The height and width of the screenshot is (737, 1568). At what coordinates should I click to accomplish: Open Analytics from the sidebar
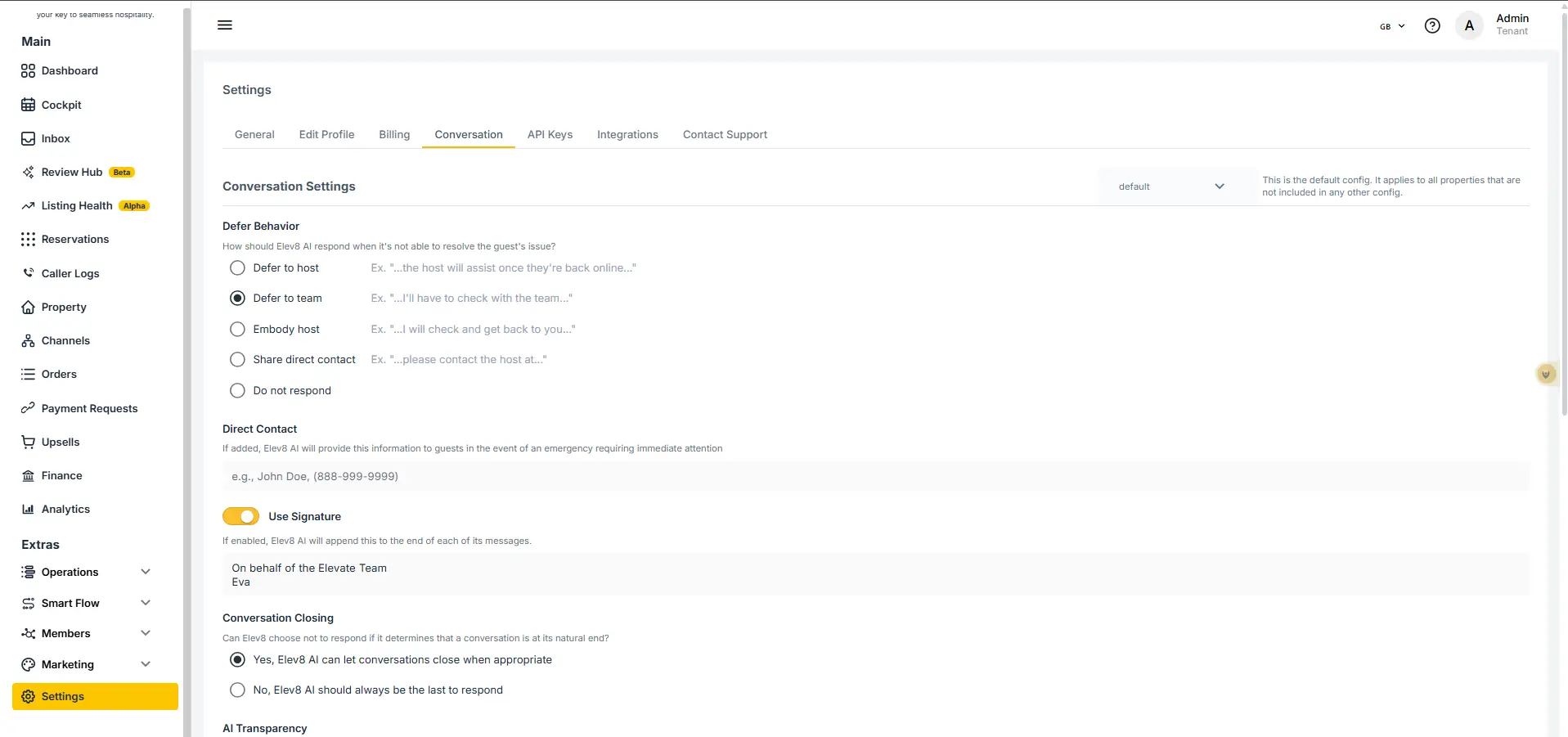[55, 509]
